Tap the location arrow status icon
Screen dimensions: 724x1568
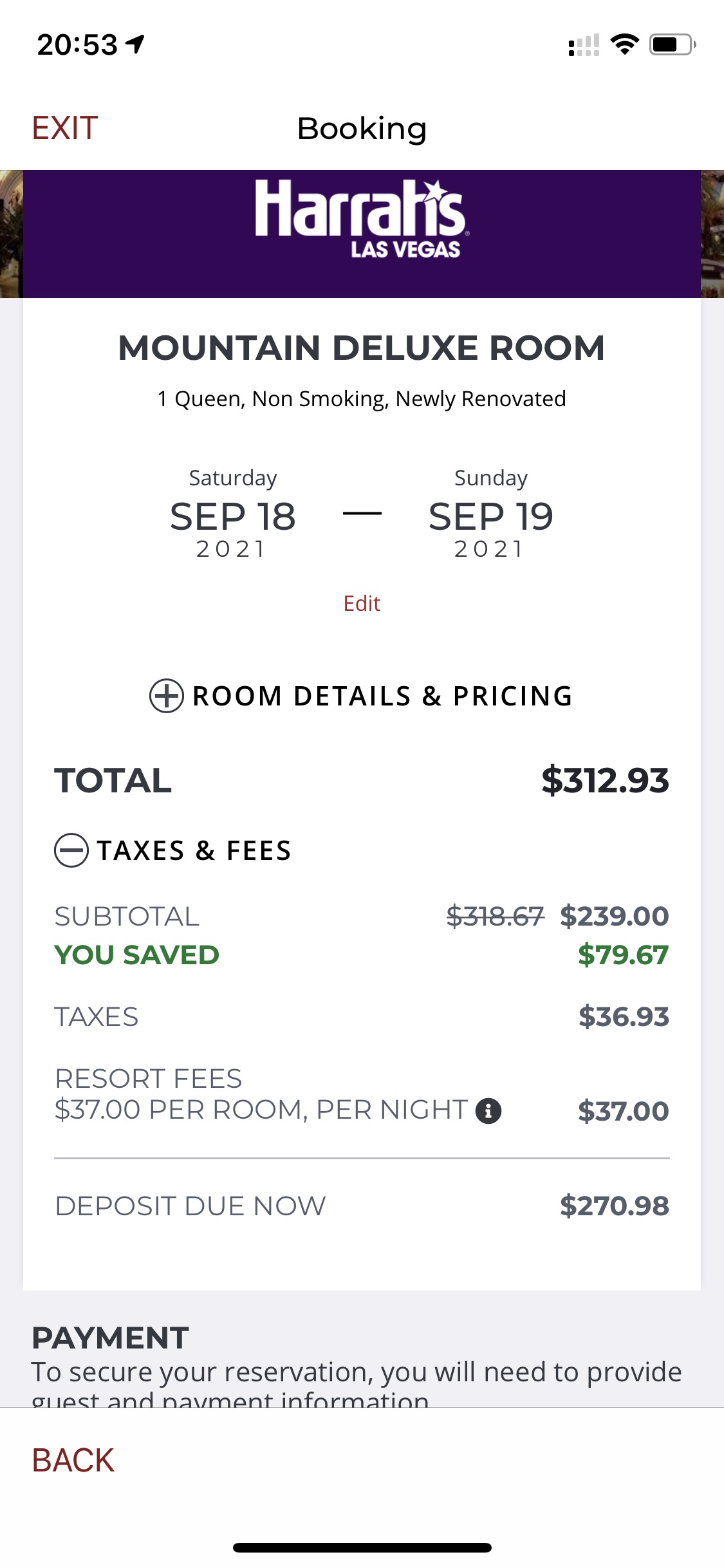coord(135,44)
